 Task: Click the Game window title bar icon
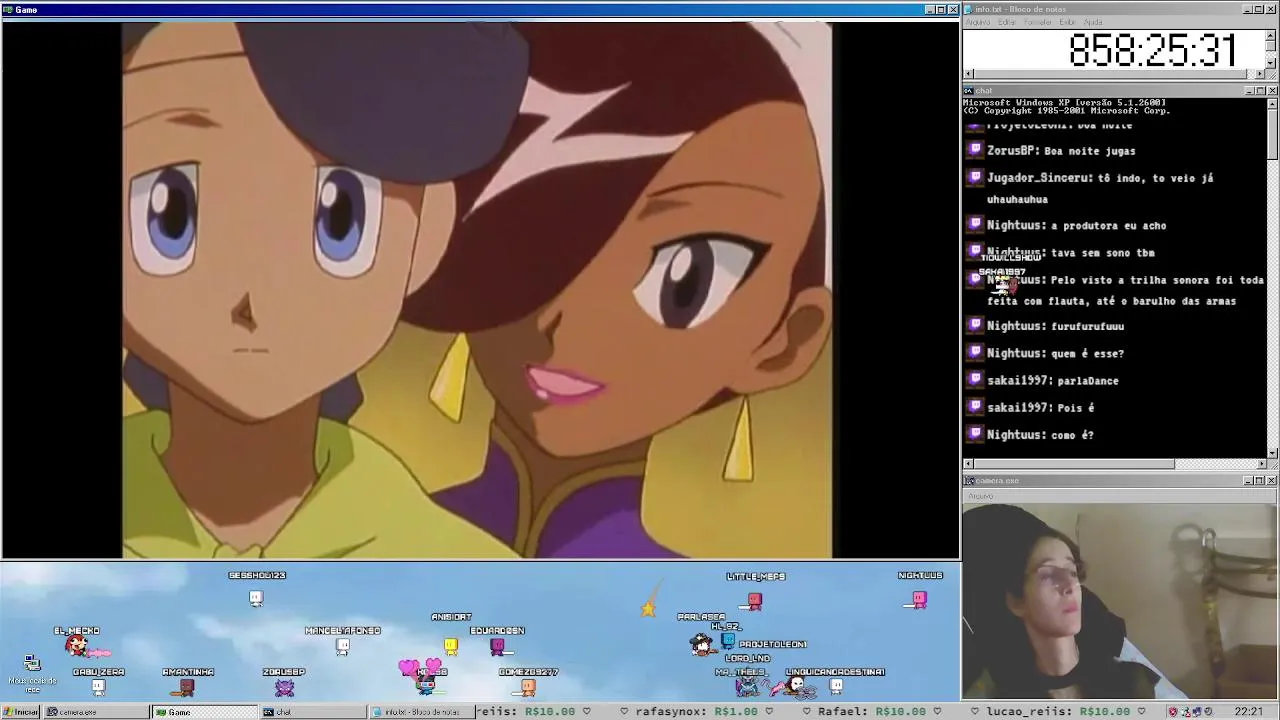coord(7,9)
